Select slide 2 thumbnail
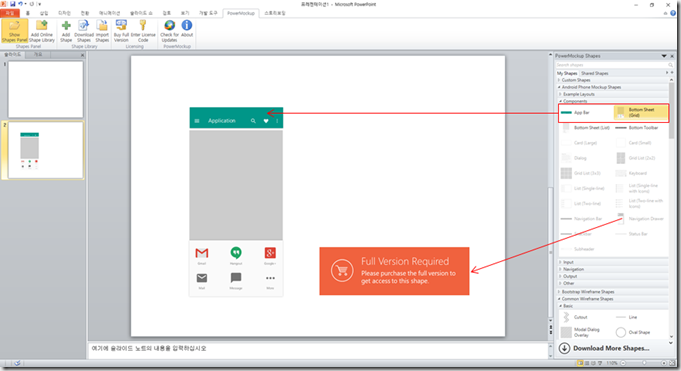Screen dimensions: 681x371 point(46,150)
